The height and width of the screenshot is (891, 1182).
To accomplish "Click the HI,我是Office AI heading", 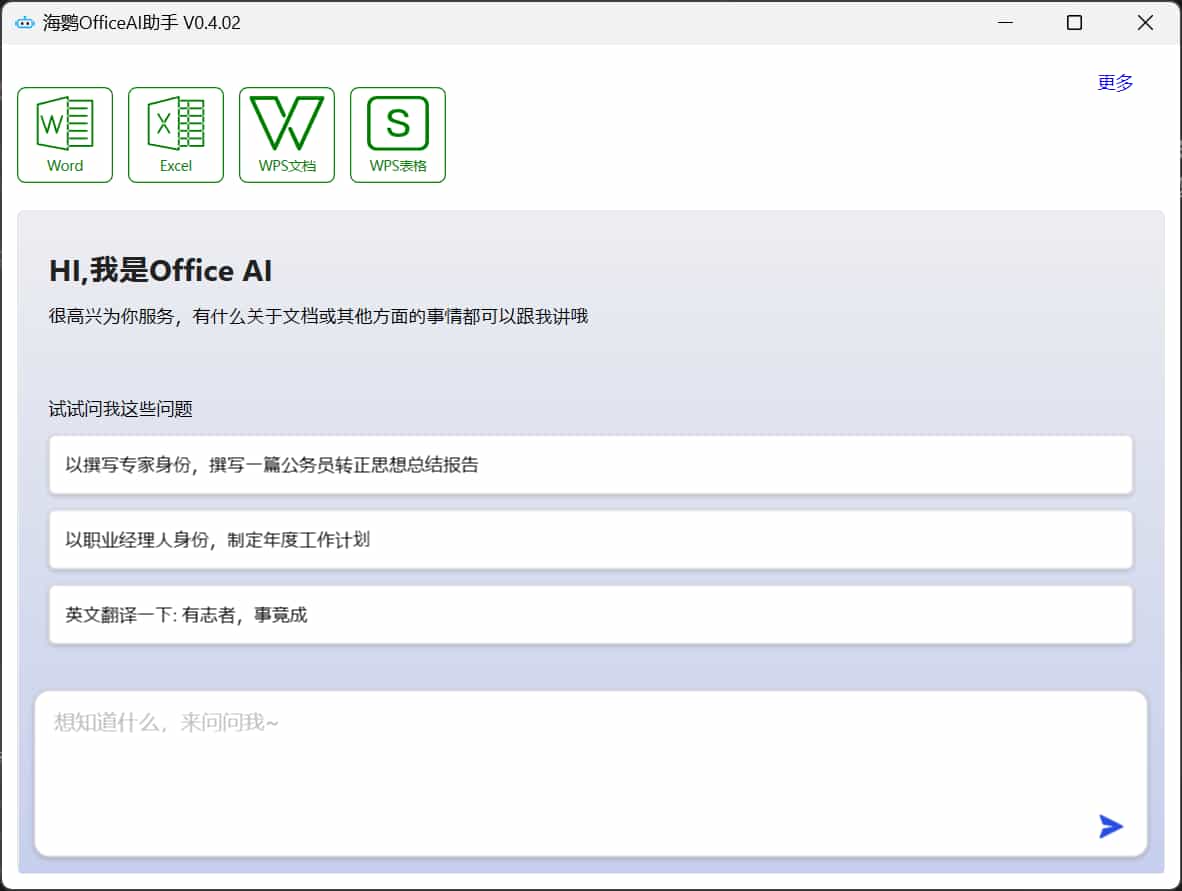I will click(161, 271).
